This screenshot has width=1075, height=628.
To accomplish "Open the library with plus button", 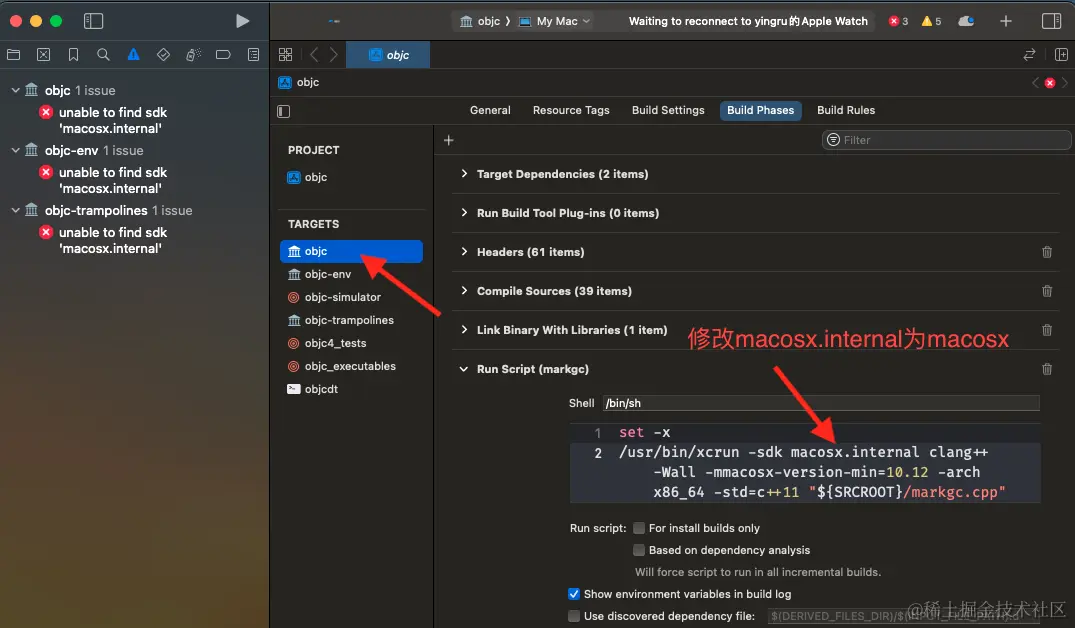I will tap(1005, 21).
